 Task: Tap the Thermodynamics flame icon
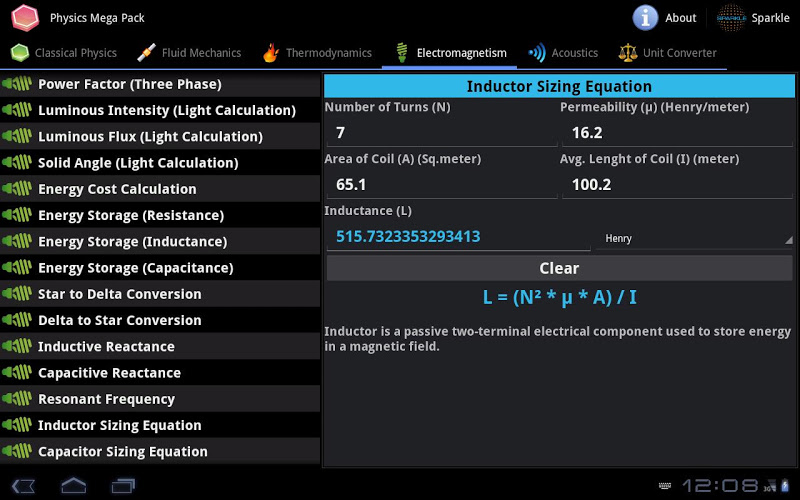pos(271,53)
